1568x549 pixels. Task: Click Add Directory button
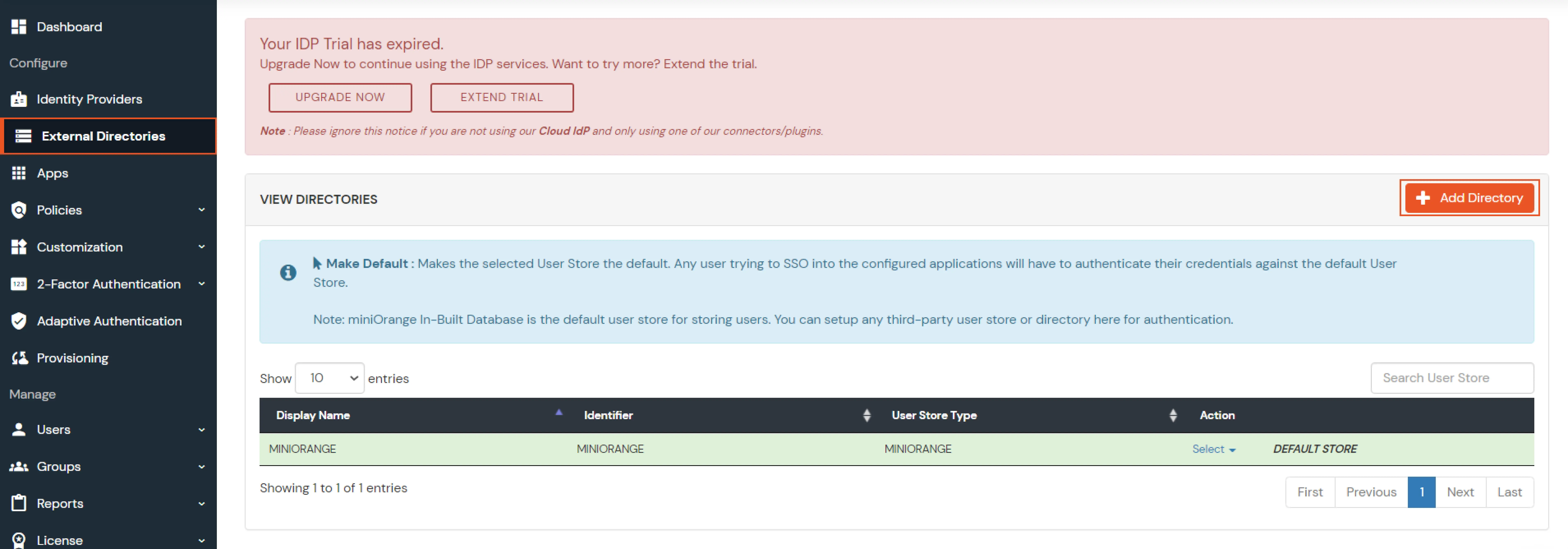point(1468,197)
